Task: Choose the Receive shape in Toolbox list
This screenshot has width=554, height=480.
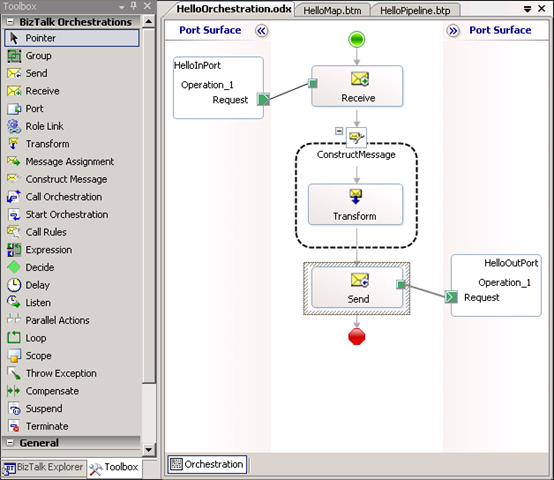Action: (72, 91)
